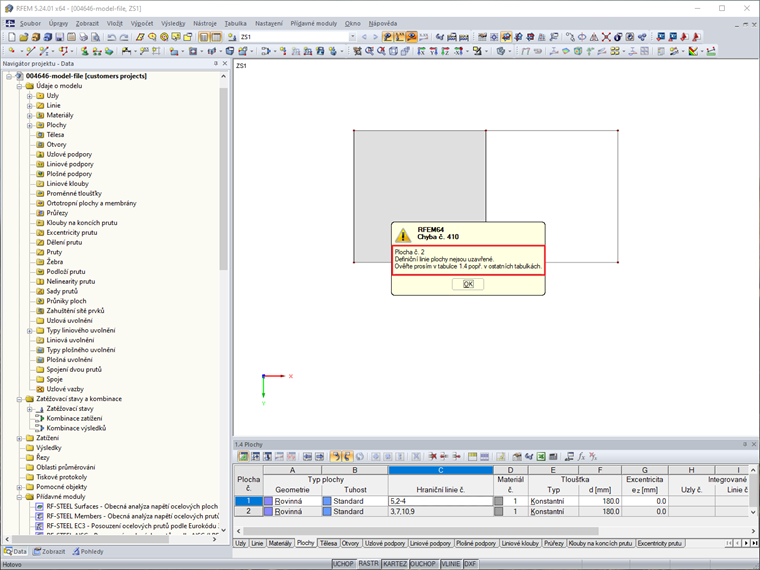Toggle VLINIE in status bar
This screenshot has width=760, height=570.
point(451,564)
